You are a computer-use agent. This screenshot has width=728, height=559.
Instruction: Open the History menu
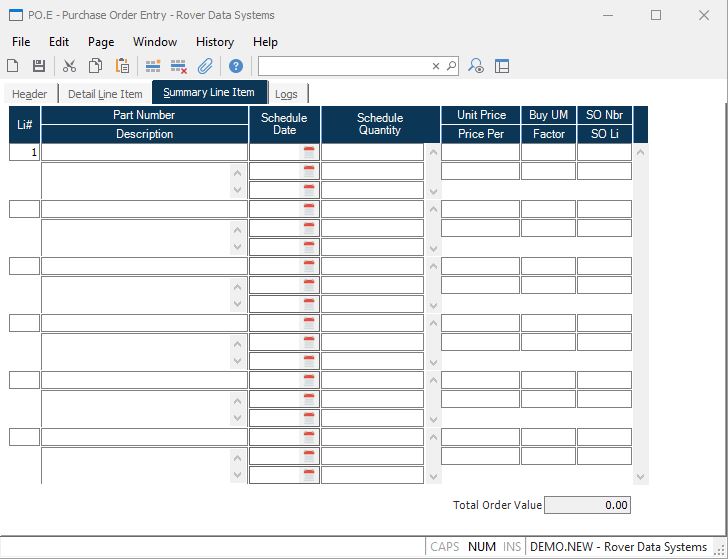click(x=214, y=42)
